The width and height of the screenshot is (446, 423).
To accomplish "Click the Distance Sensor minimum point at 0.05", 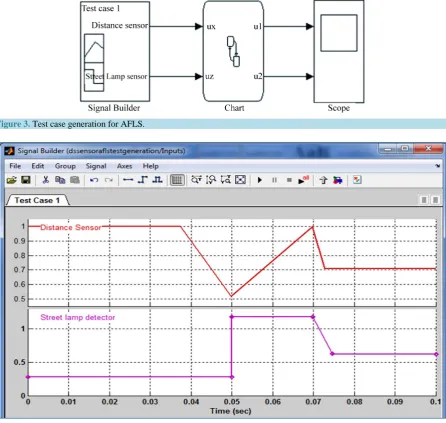I will 231,296.
